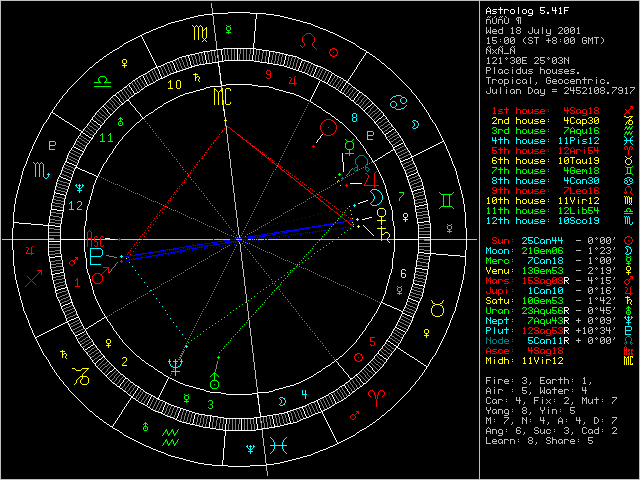Select the time '15:00 (ST +8:00 GMT)'
Screen dimensions: 640x480
pyautogui.click(x=545, y=41)
